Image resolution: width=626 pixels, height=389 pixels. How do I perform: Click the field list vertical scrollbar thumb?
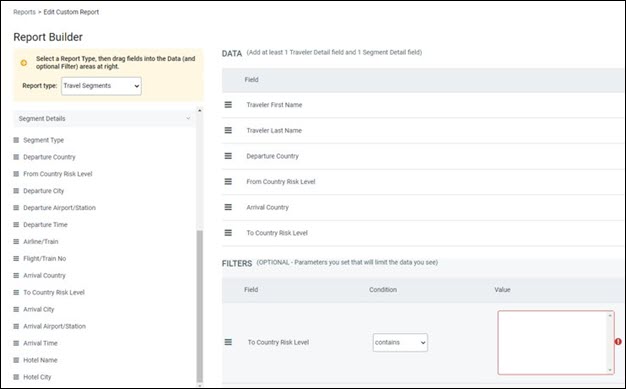pos(200,306)
